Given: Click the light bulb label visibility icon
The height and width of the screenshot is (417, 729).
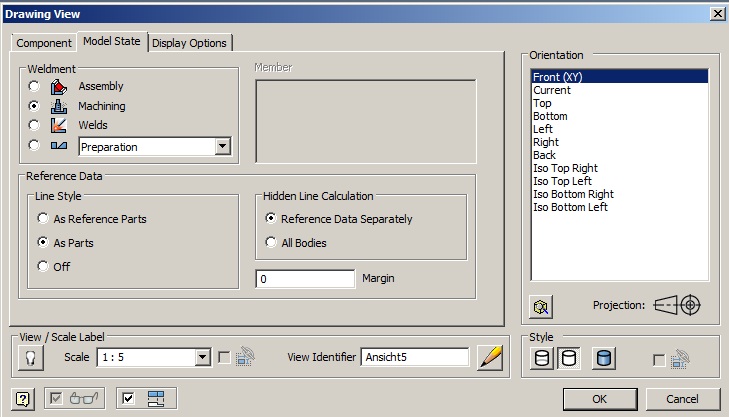Looking at the screenshot, I should 28,358.
